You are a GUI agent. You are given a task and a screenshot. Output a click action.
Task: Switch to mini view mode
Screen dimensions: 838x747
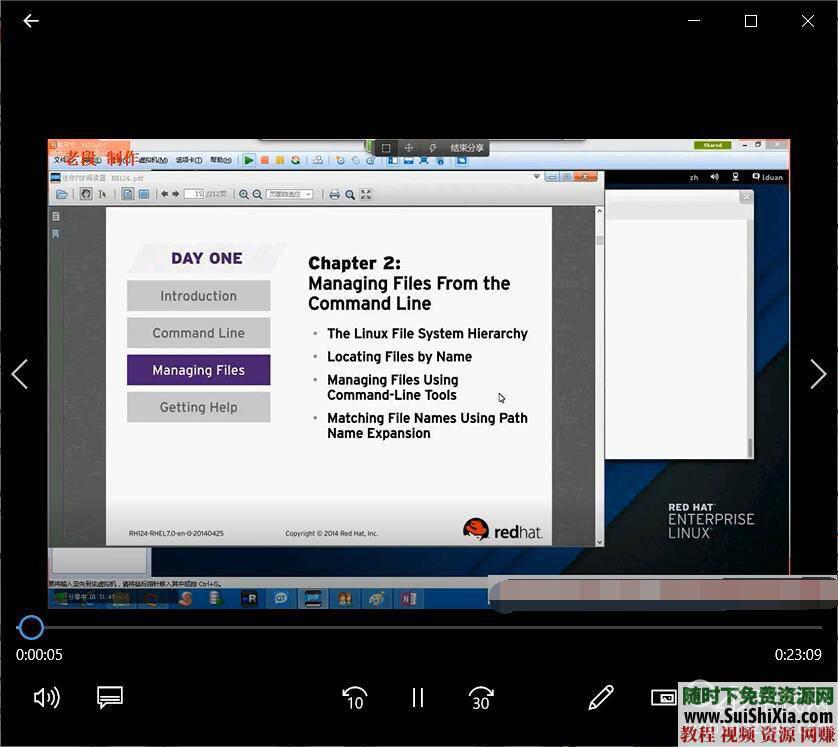[663, 697]
